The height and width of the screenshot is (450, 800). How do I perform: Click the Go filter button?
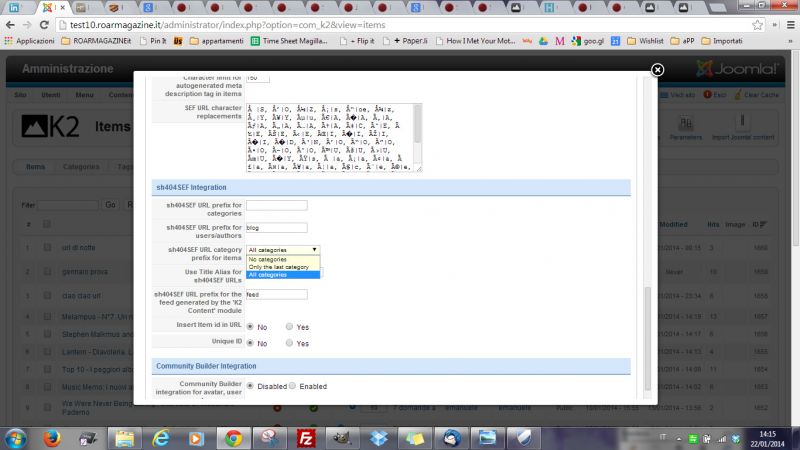[110, 205]
